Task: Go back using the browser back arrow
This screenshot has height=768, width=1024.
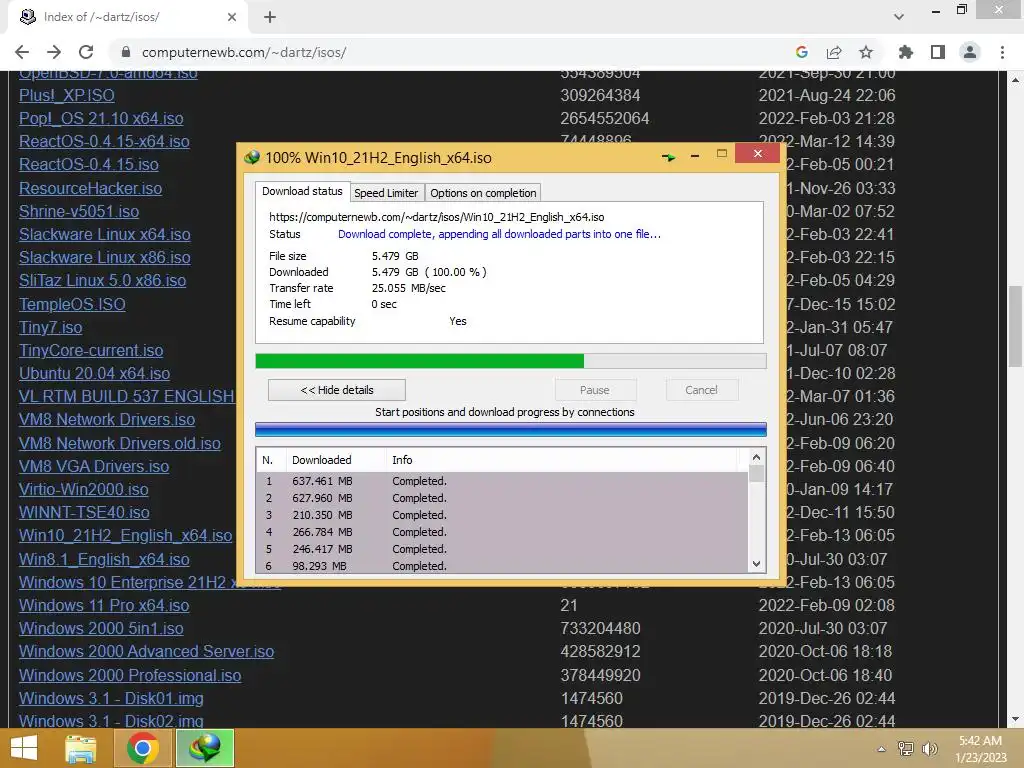Action: pos(22,52)
